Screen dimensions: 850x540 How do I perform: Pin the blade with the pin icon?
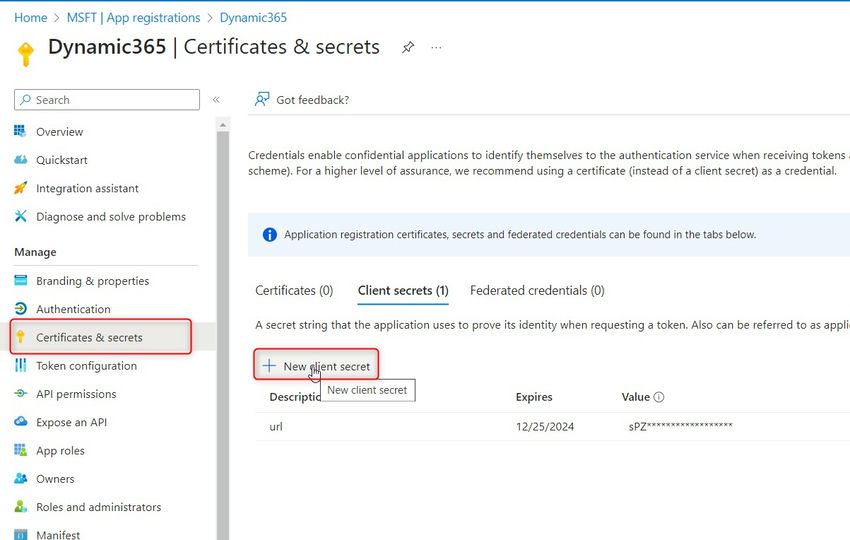click(408, 47)
